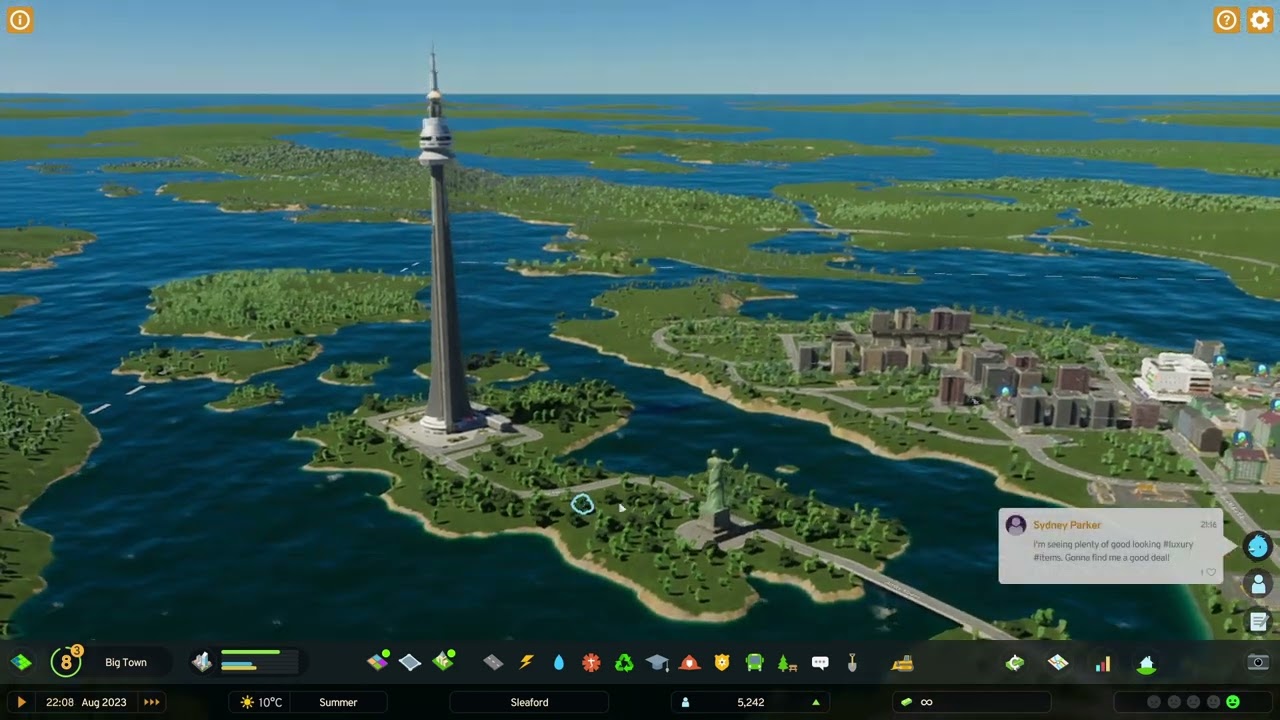Open the Education graduation cap menu
Viewport: 1280px width, 720px height.
(x=657, y=662)
